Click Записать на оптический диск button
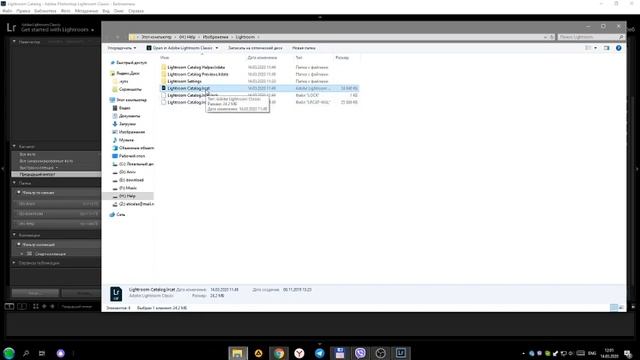 pos(255,48)
